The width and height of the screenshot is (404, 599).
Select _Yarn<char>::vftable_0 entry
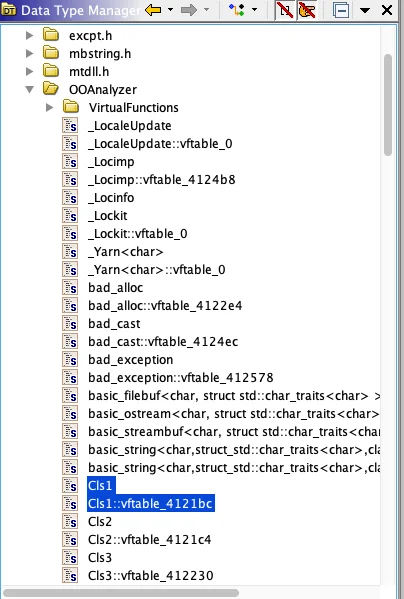pos(157,269)
